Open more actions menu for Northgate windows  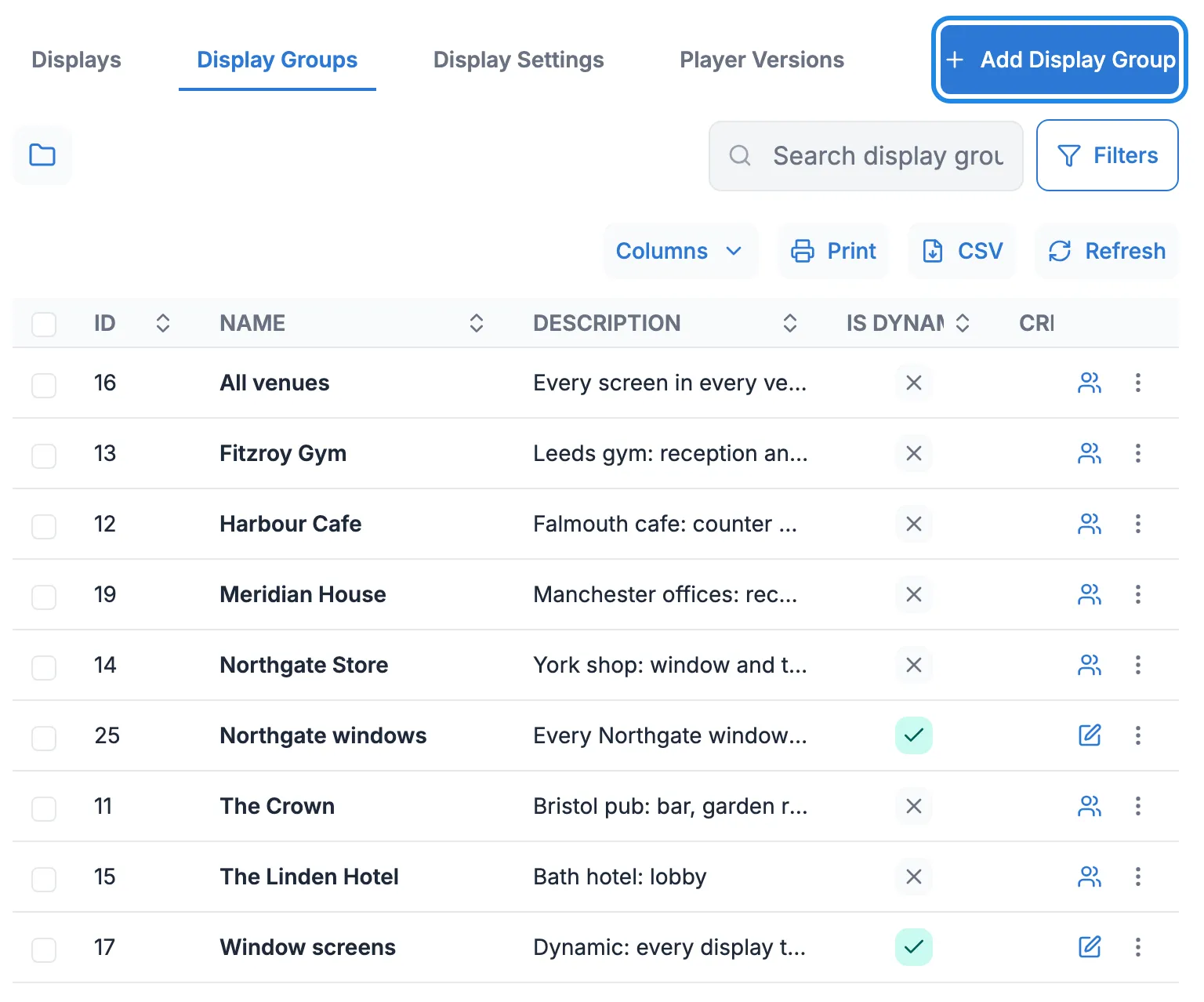(1138, 735)
